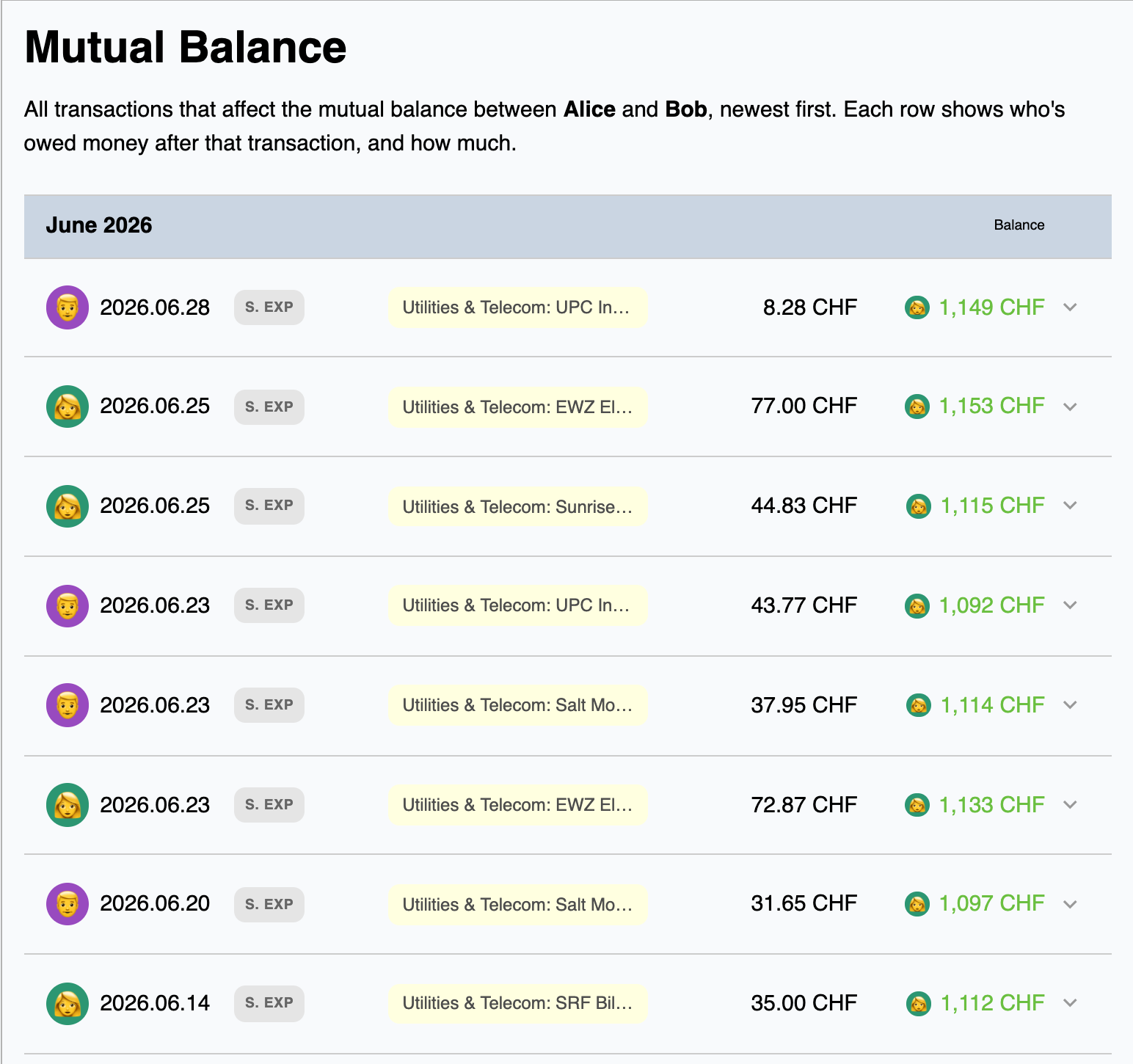Screen dimensions: 1133x1064
Task: Click the 1,133 CHF balance value
Action: click(x=992, y=805)
